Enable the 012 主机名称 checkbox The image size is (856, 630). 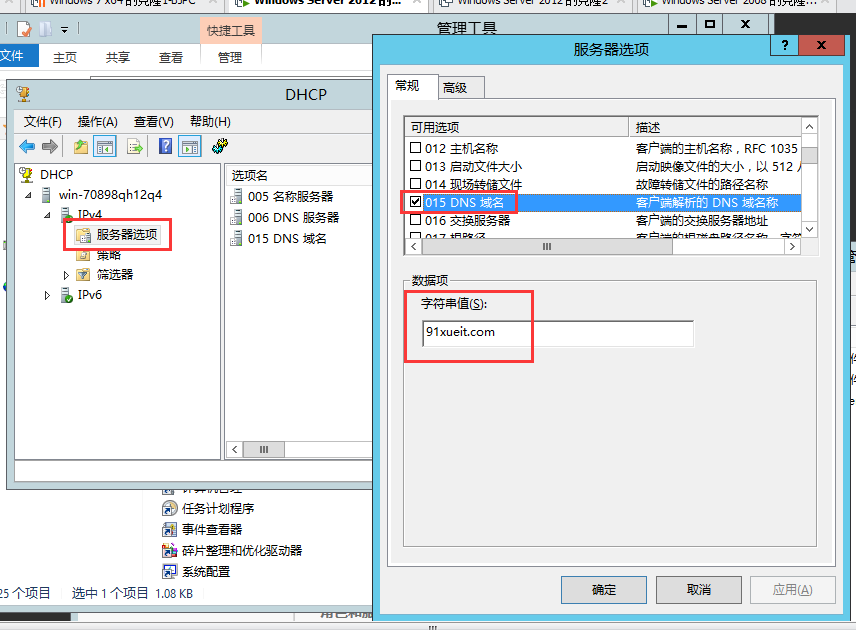[x=416, y=148]
